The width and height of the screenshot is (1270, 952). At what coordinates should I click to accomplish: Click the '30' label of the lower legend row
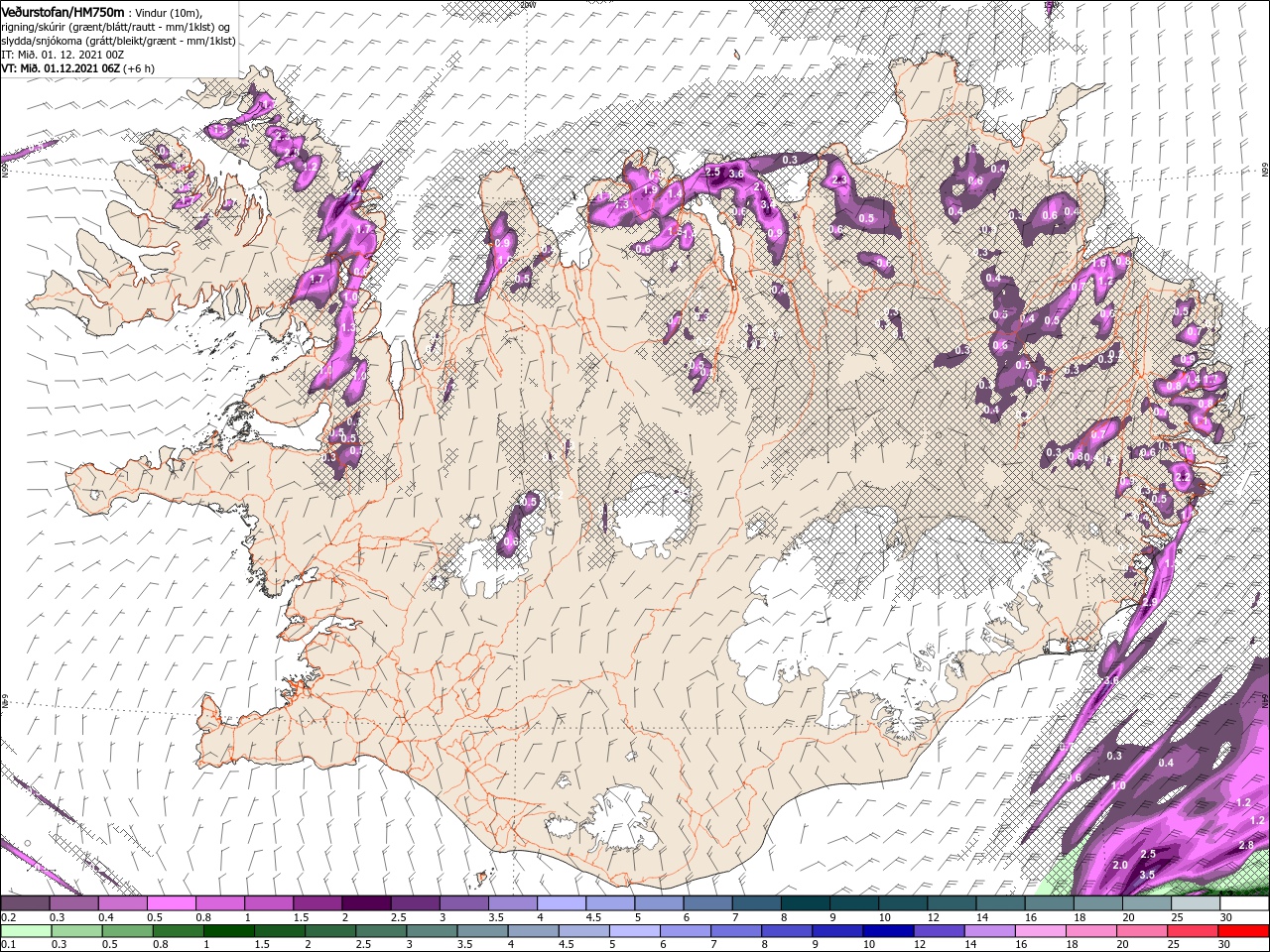tap(1226, 945)
